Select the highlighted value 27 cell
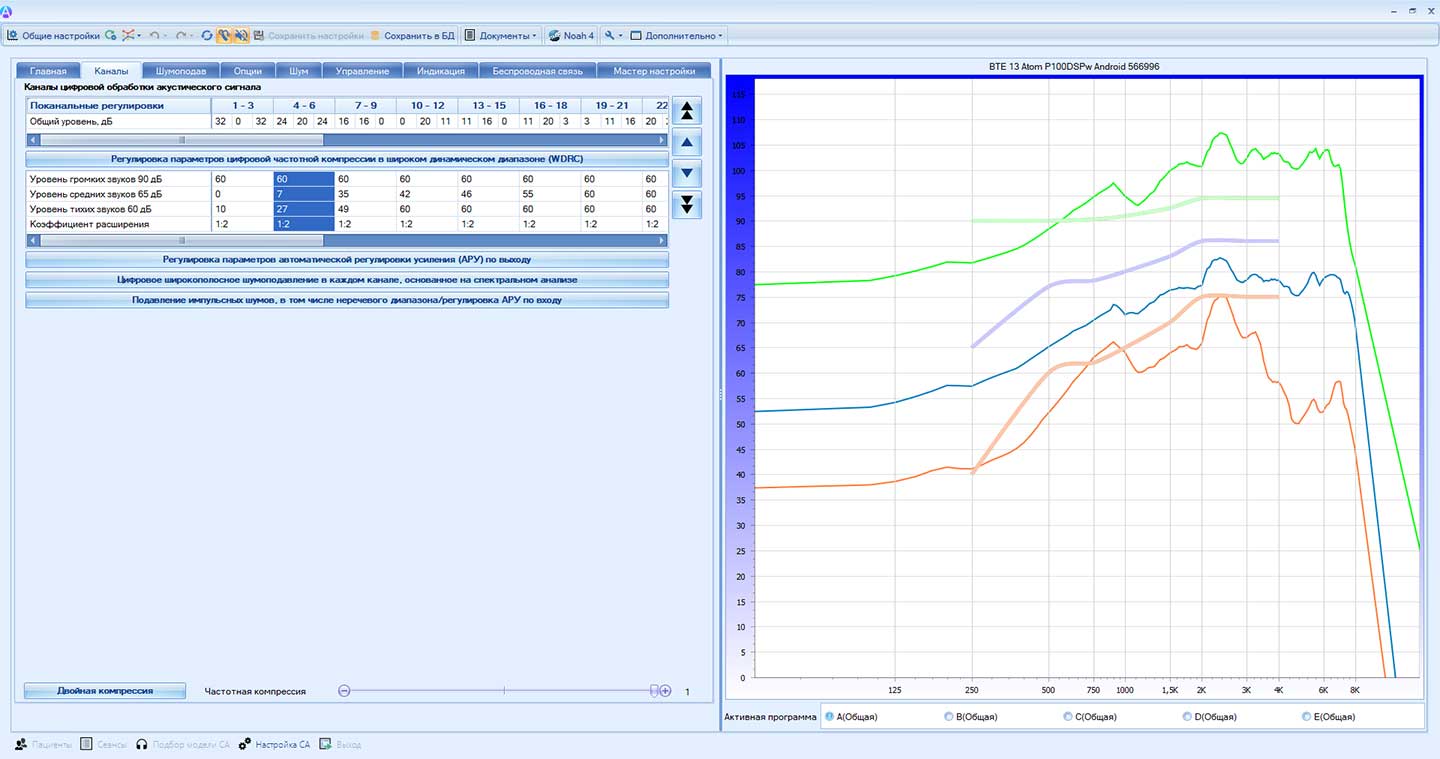The height and width of the screenshot is (759, 1440). (303, 209)
